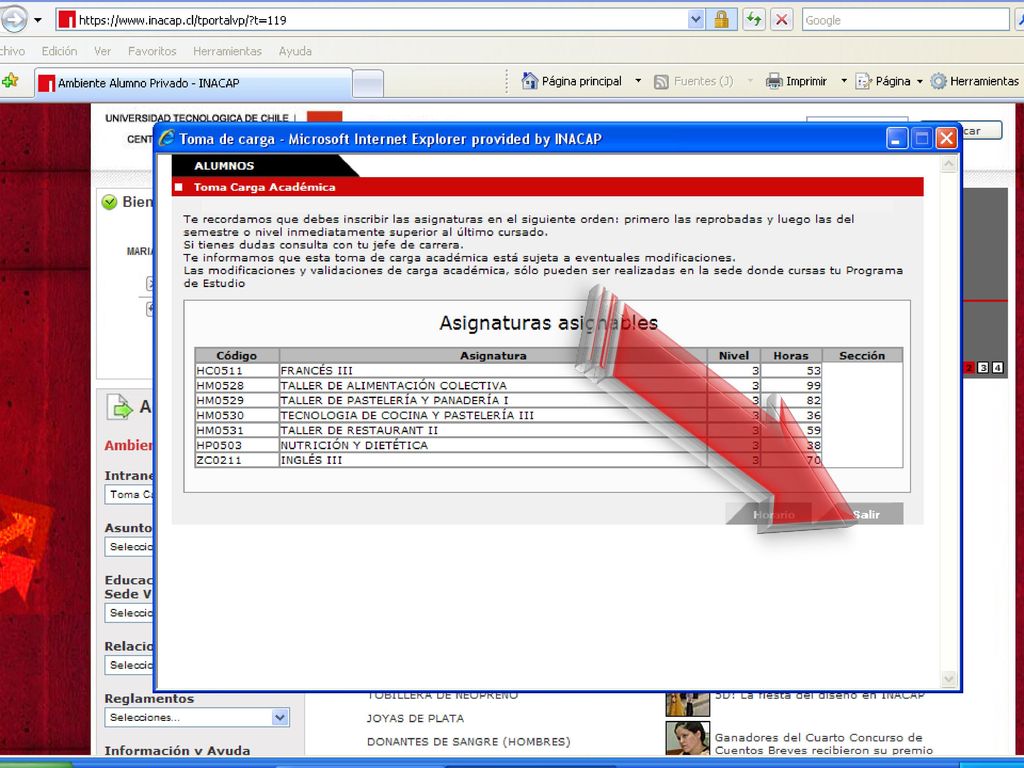Click TALLER DE PASTELERÍA Y PANADERÍA I

coord(509,400)
